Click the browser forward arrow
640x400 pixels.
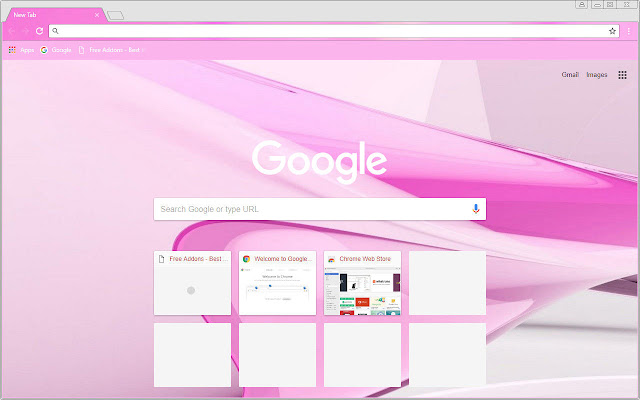[25, 31]
